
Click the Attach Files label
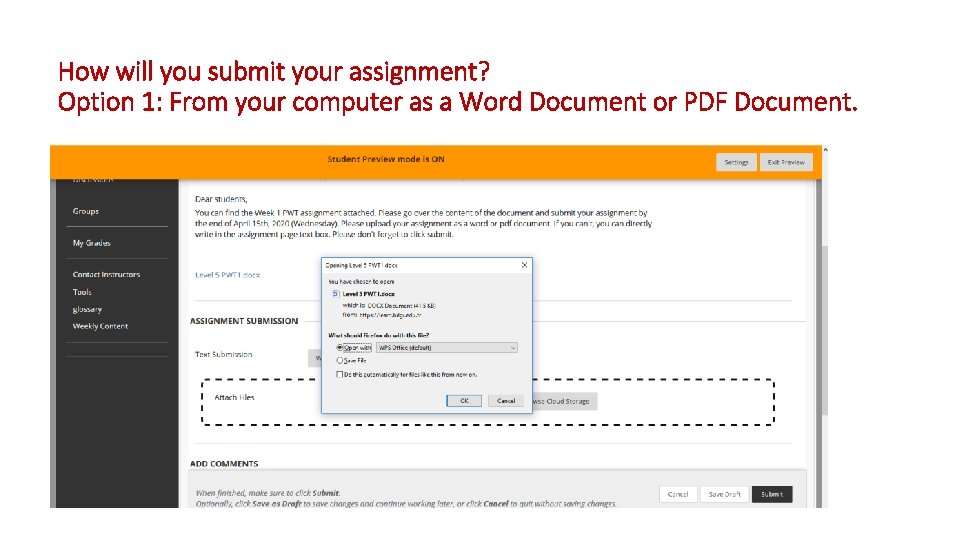click(x=234, y=397)
